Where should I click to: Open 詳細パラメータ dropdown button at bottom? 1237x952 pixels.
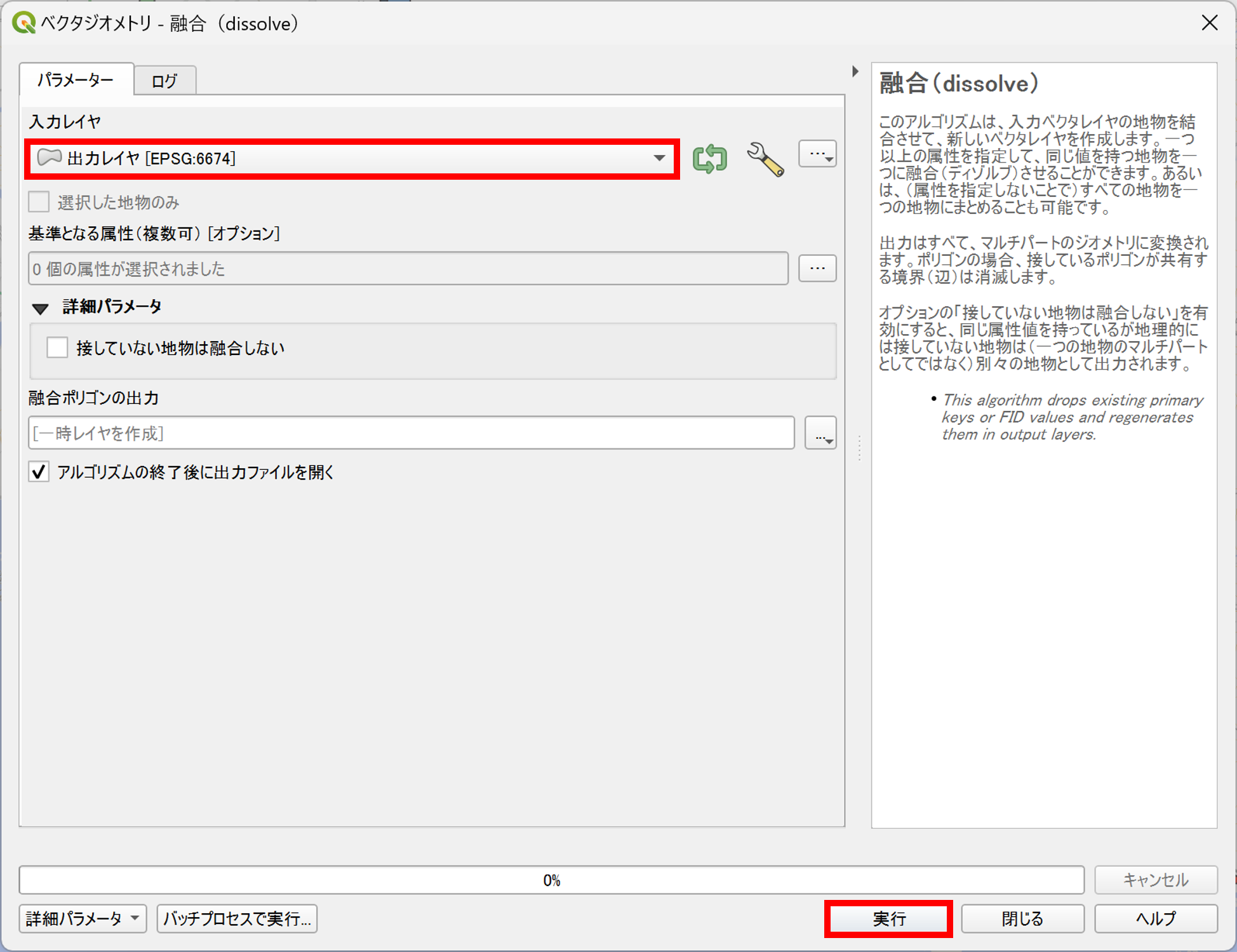83,918
